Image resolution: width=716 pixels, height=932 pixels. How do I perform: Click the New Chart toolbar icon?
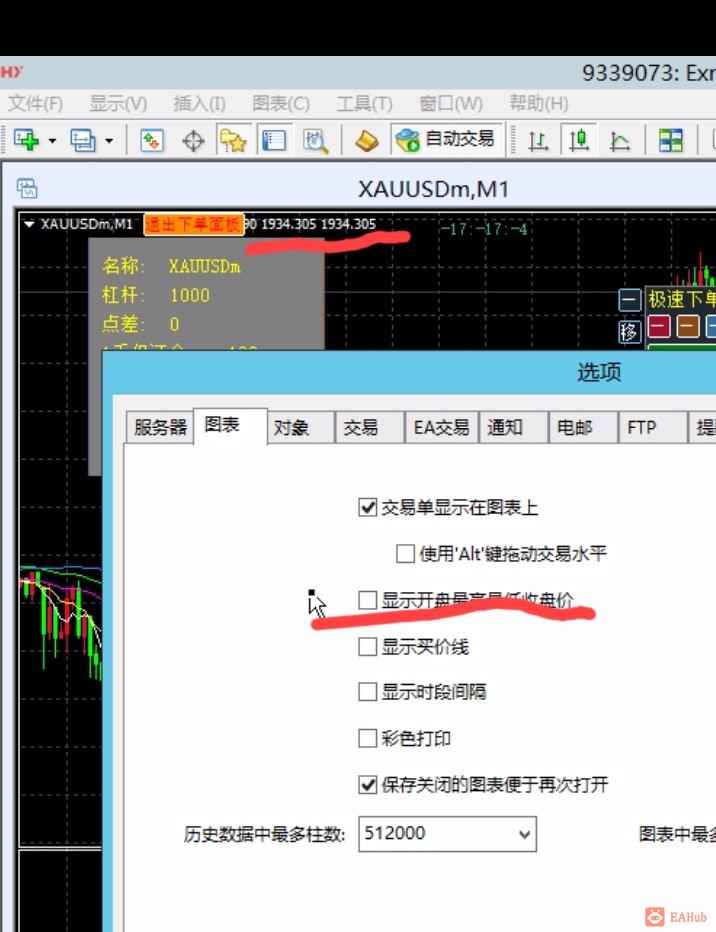(26, 140)
